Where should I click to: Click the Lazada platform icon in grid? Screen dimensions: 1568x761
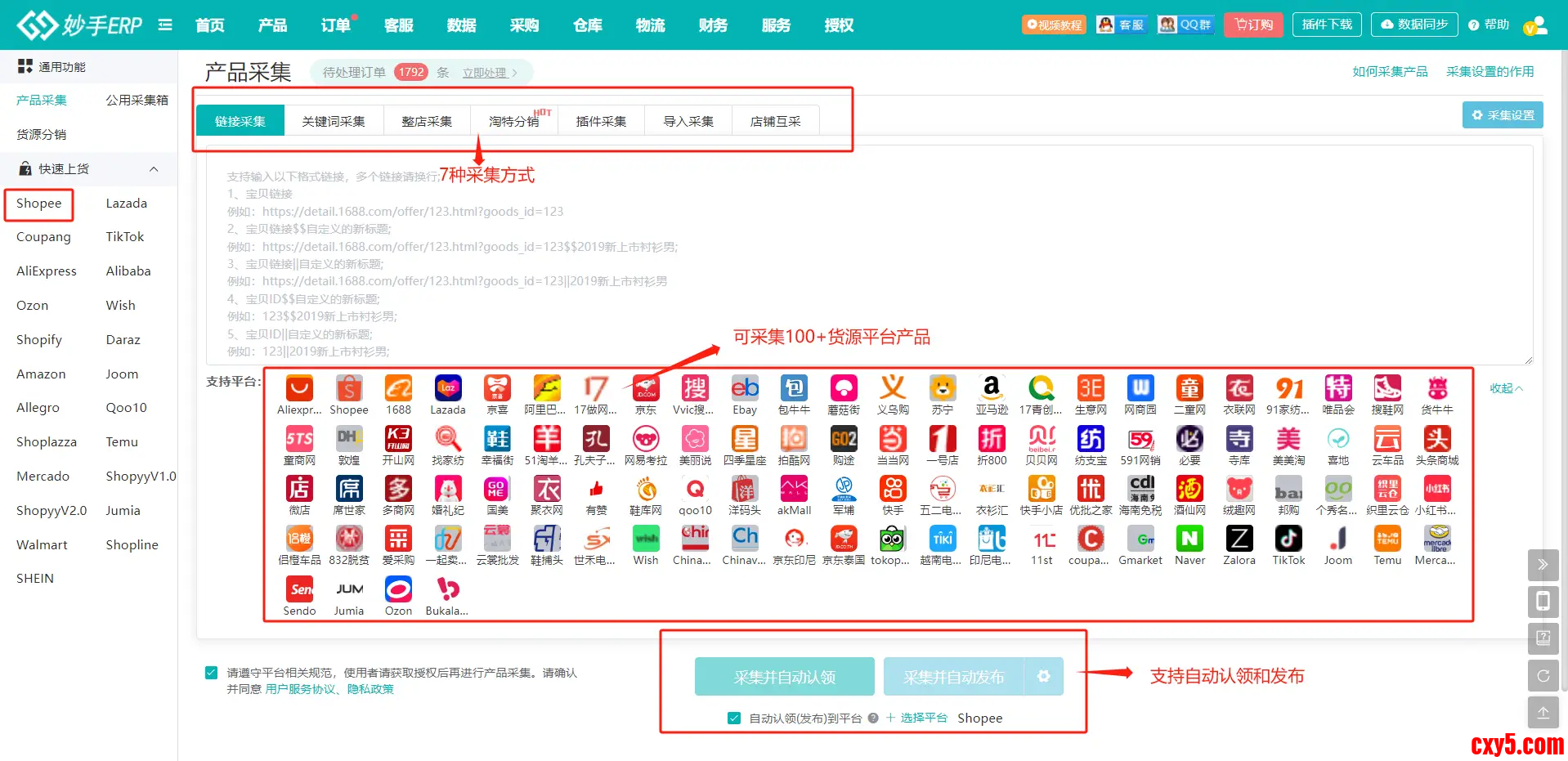[448, 389]
